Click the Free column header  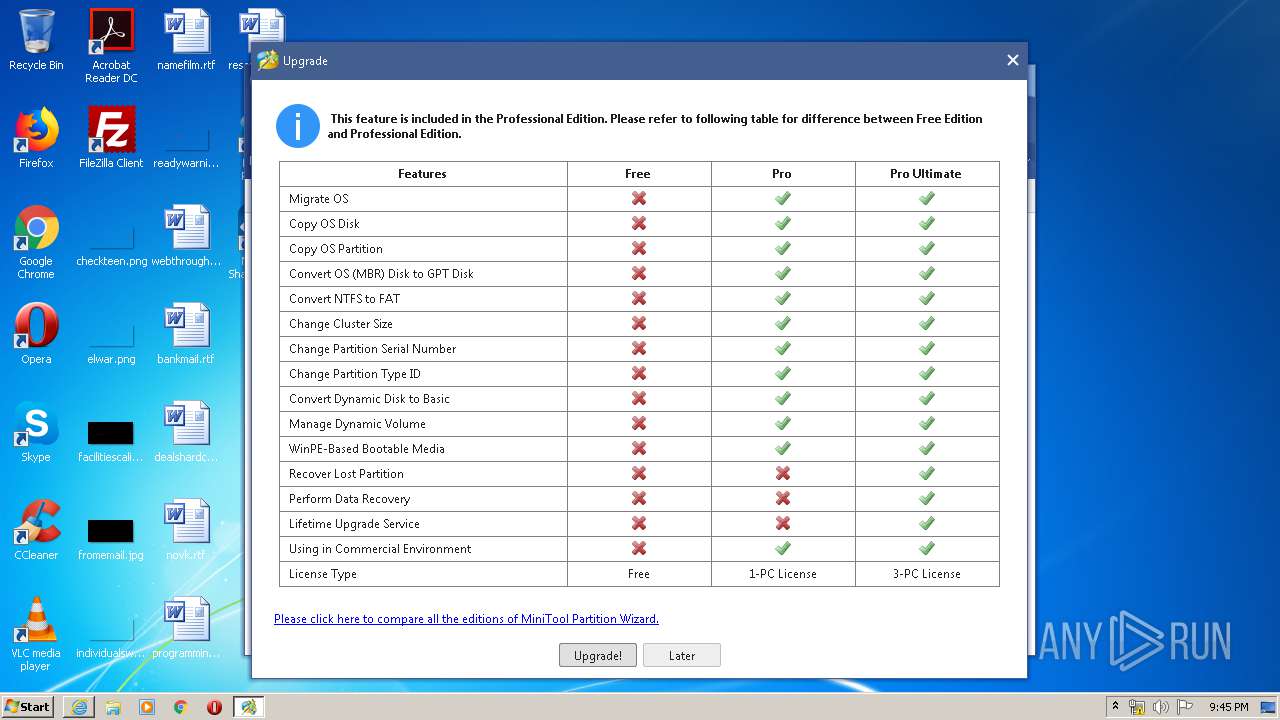tap(638, 174)
